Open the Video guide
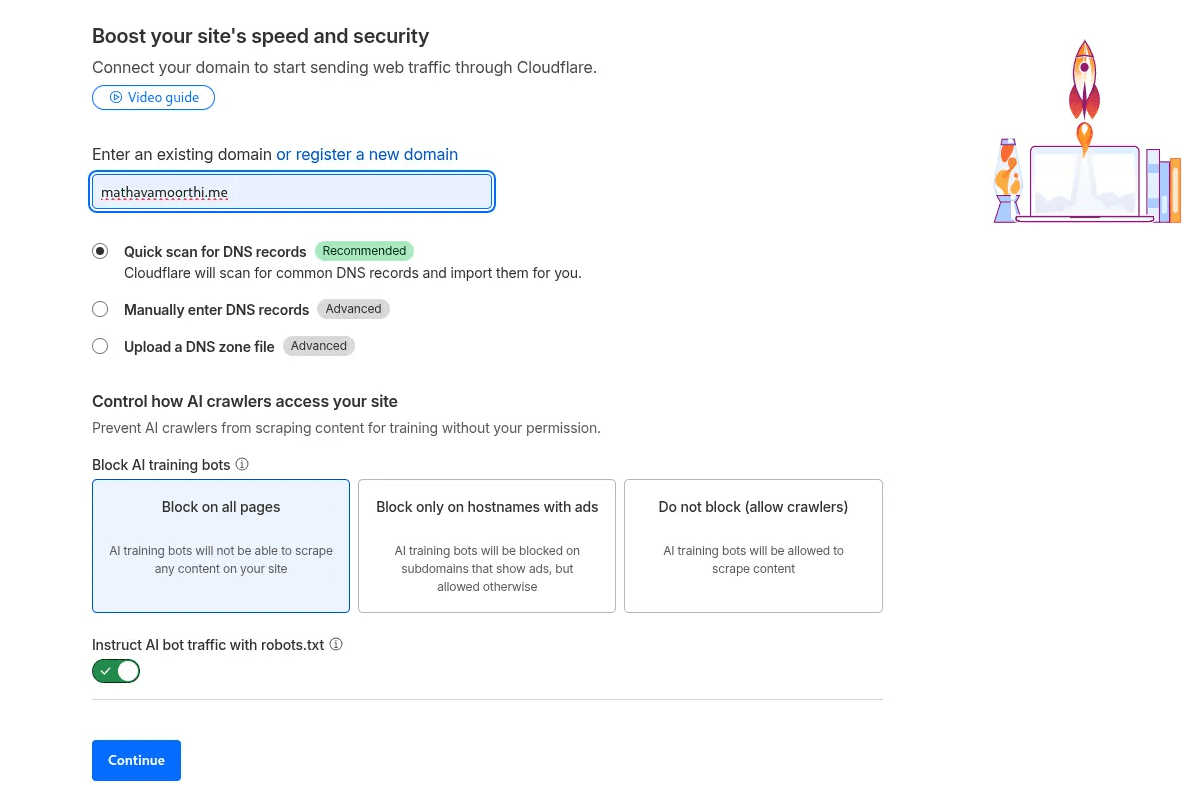The height and width of the screenshot is (785, 1185). pyautogui.click(x=162, y=98)
